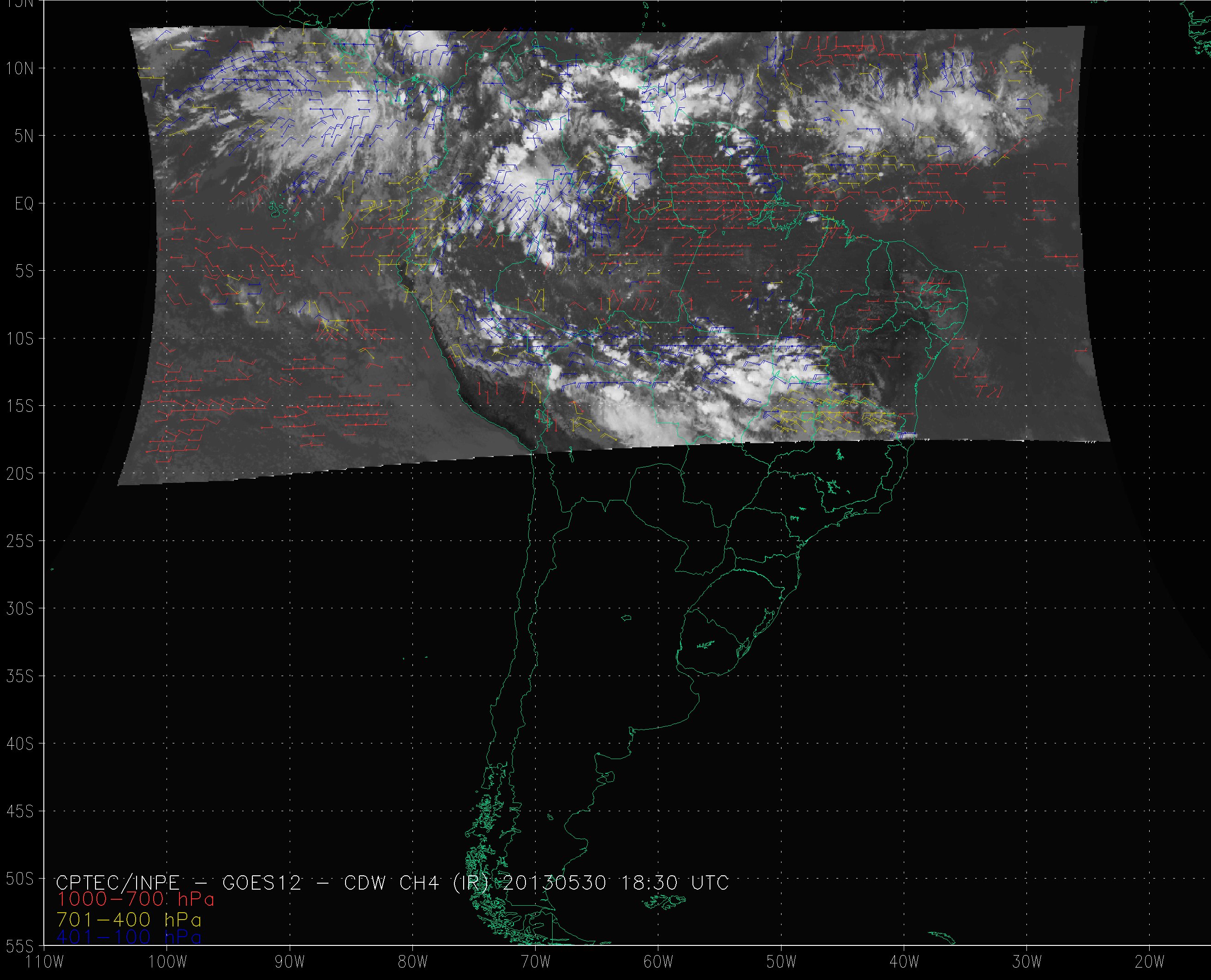Click the GOES12 satellite name in caption
This screenshot has width=1211, height=980.
click(x=262, y=882)
